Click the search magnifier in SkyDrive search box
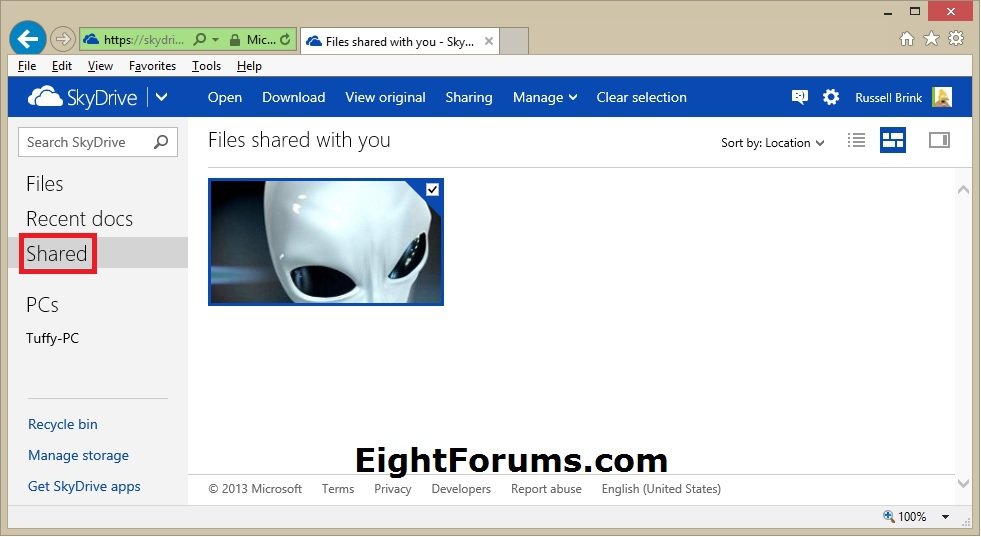Viewport: 981px width, 537px height. pyautogui.click(x=161, y=142)
